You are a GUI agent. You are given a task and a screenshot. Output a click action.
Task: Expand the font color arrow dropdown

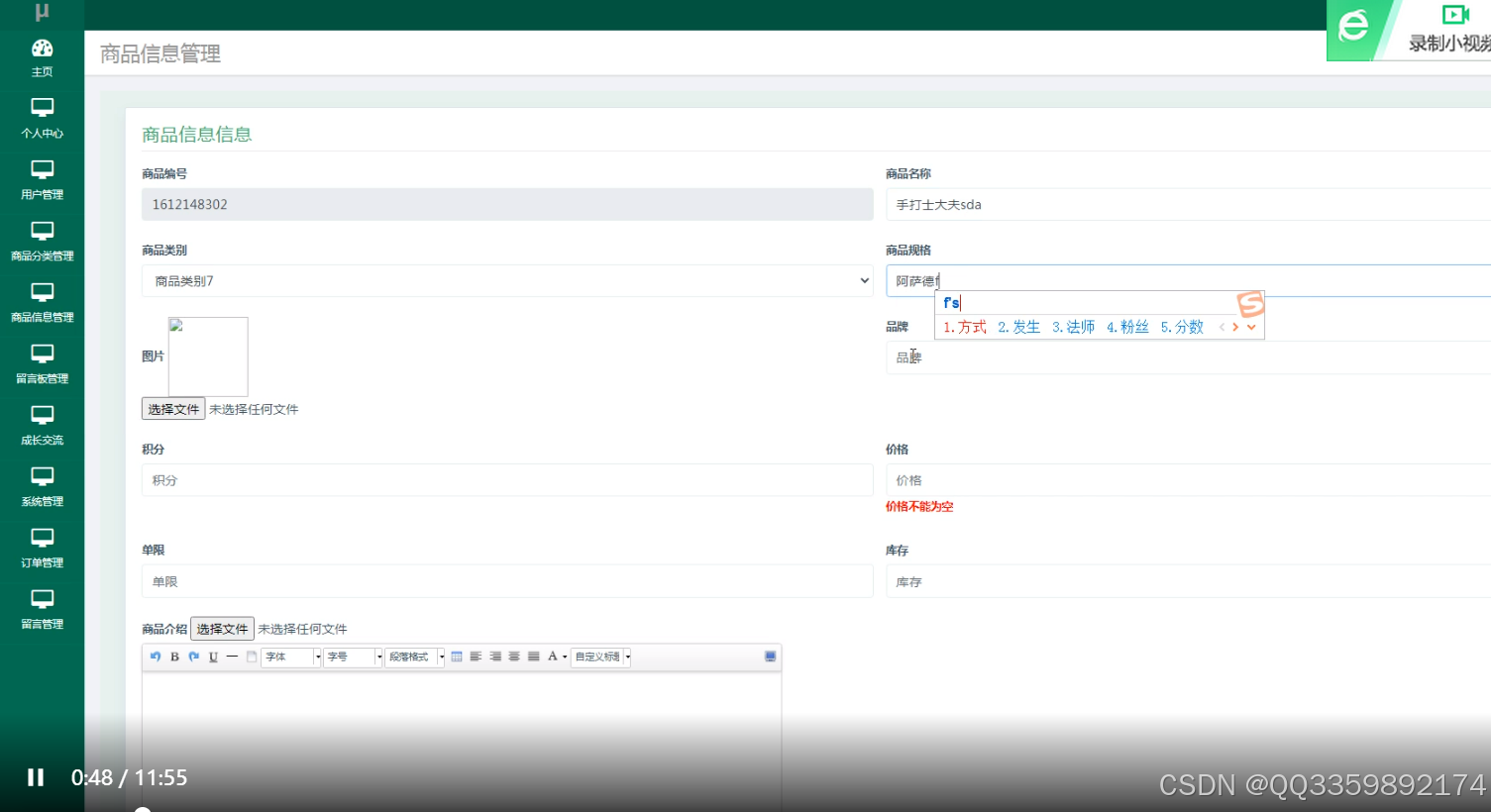click(x=565, y=657)
